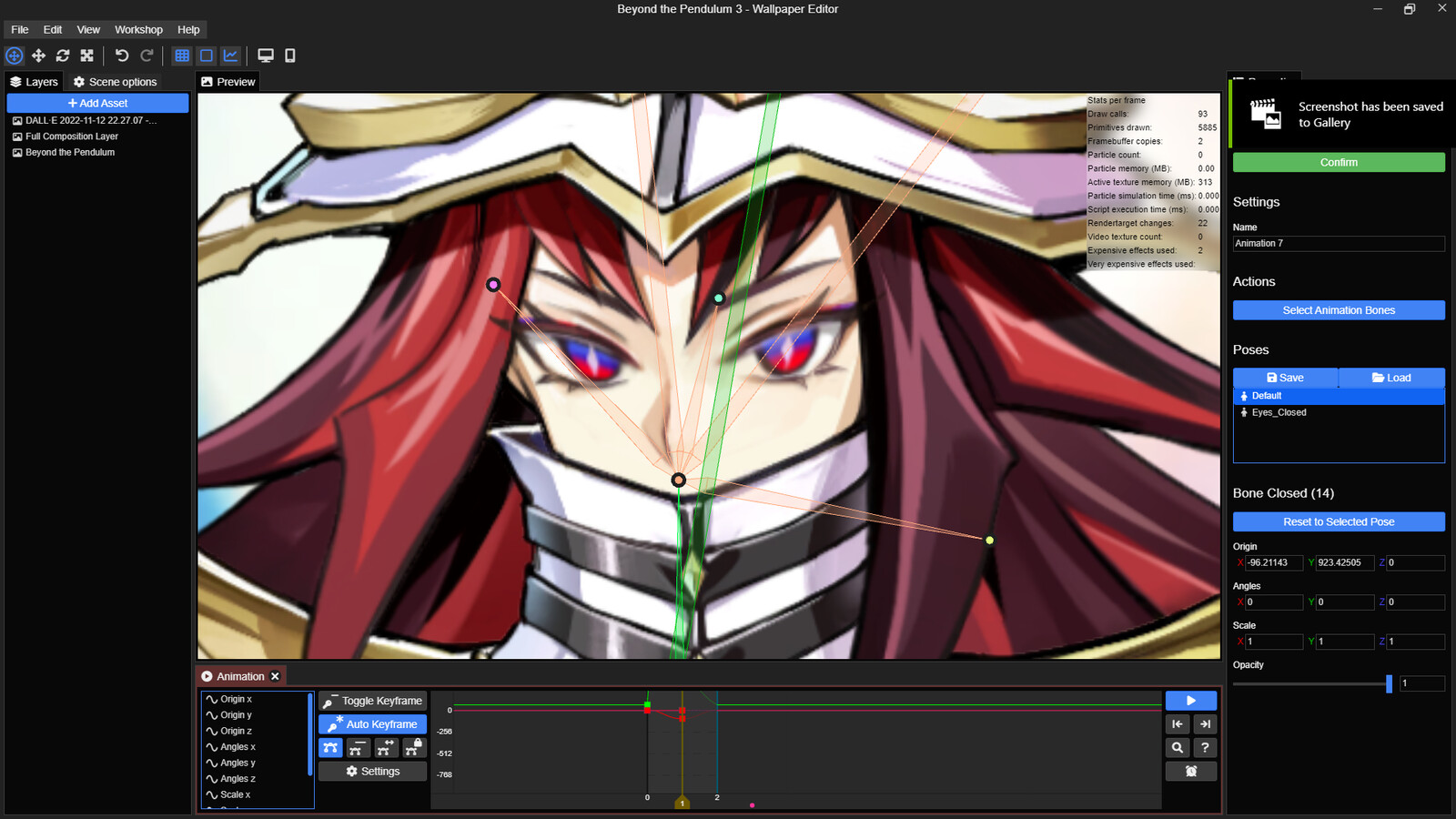Open the Layers tab

(34, 82)
